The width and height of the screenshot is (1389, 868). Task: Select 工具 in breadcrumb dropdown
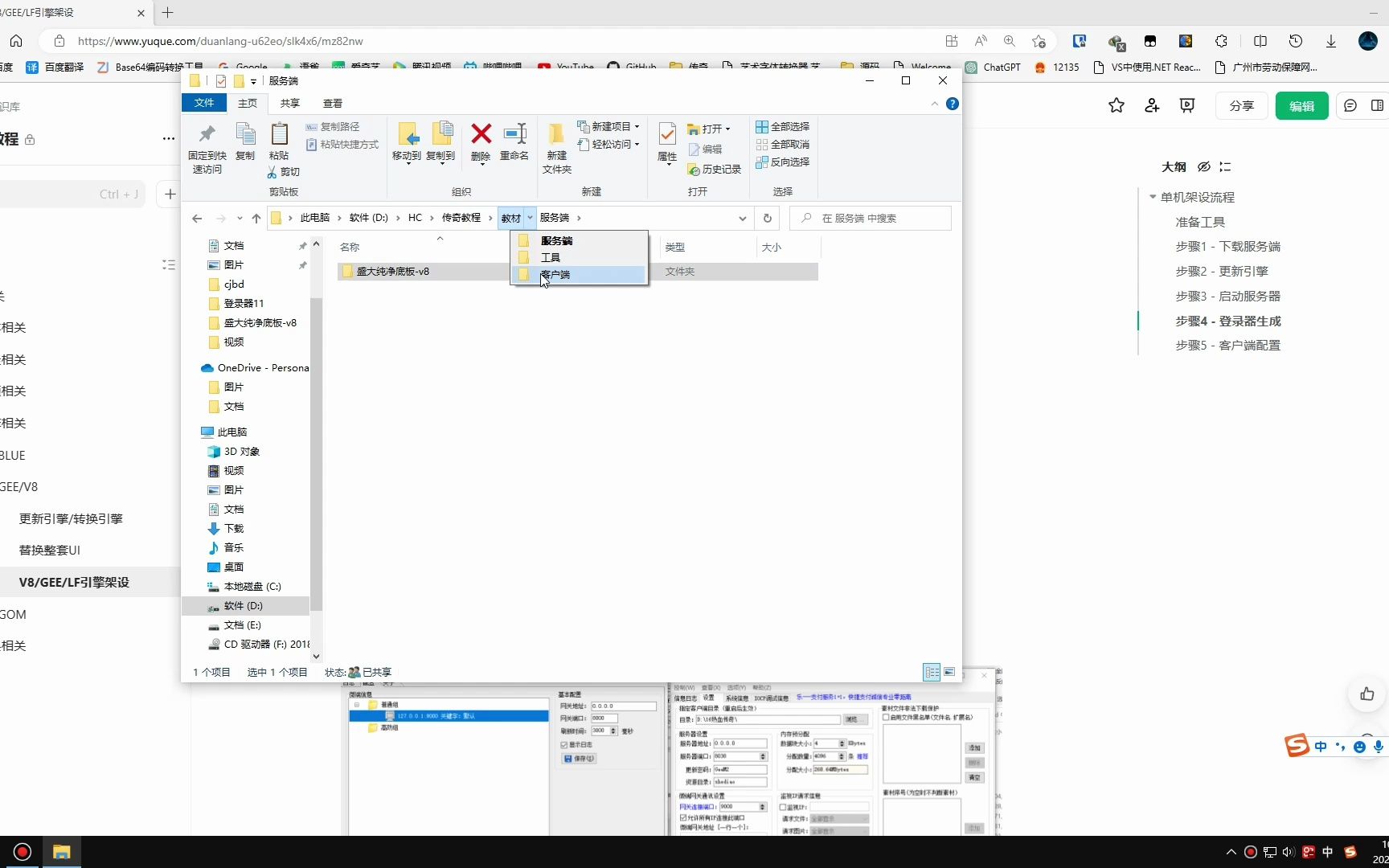[x=579, y=257]
